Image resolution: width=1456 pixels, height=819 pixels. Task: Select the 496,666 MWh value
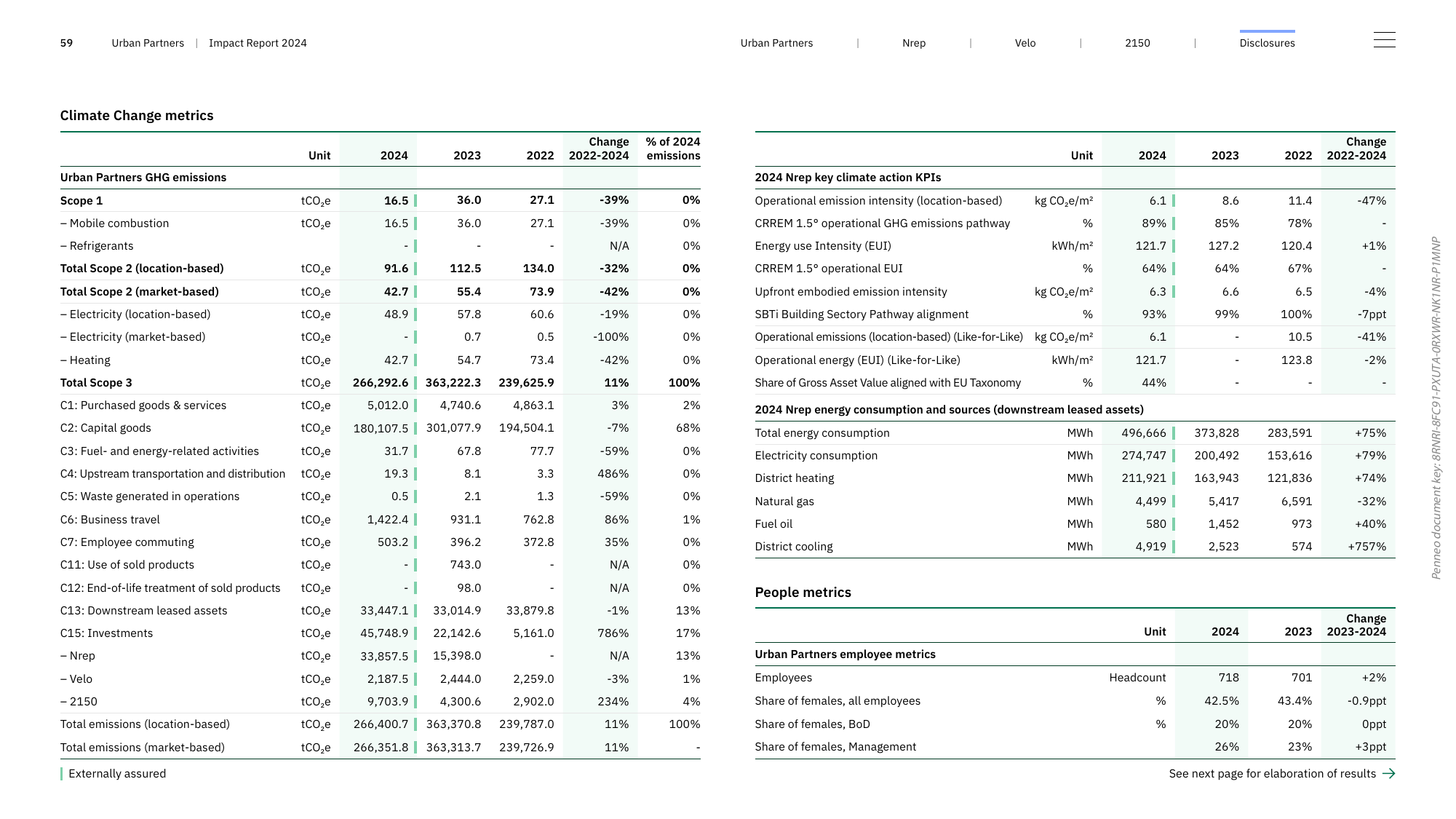point(1143,432)
